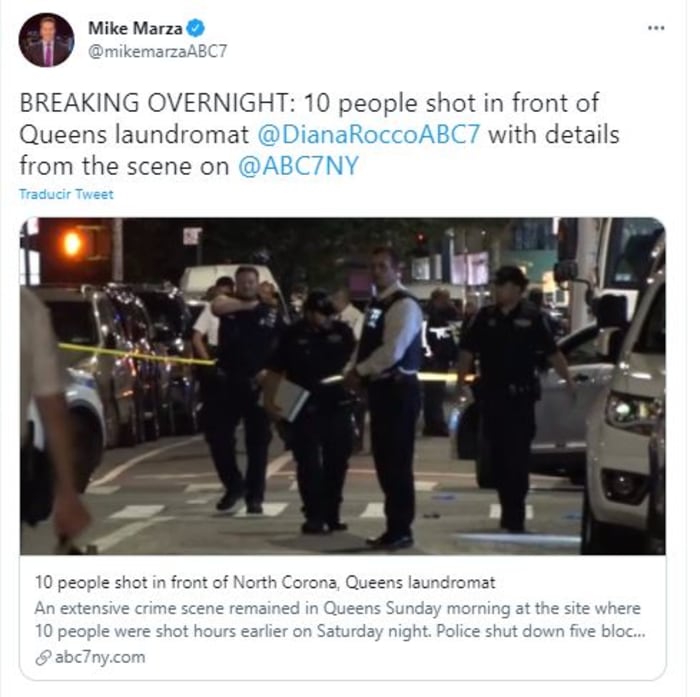Open the three-dot tweet options menu

point(656,28)
